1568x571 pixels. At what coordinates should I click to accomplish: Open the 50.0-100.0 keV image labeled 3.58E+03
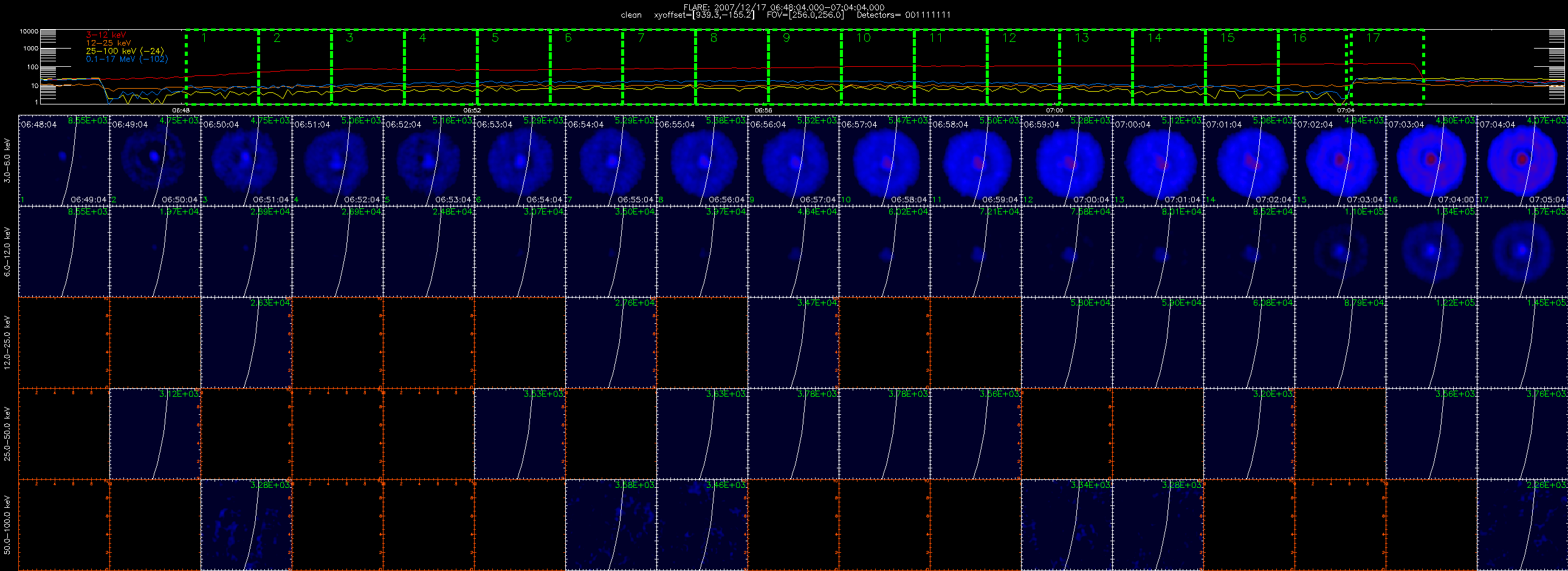click(611, 525)
